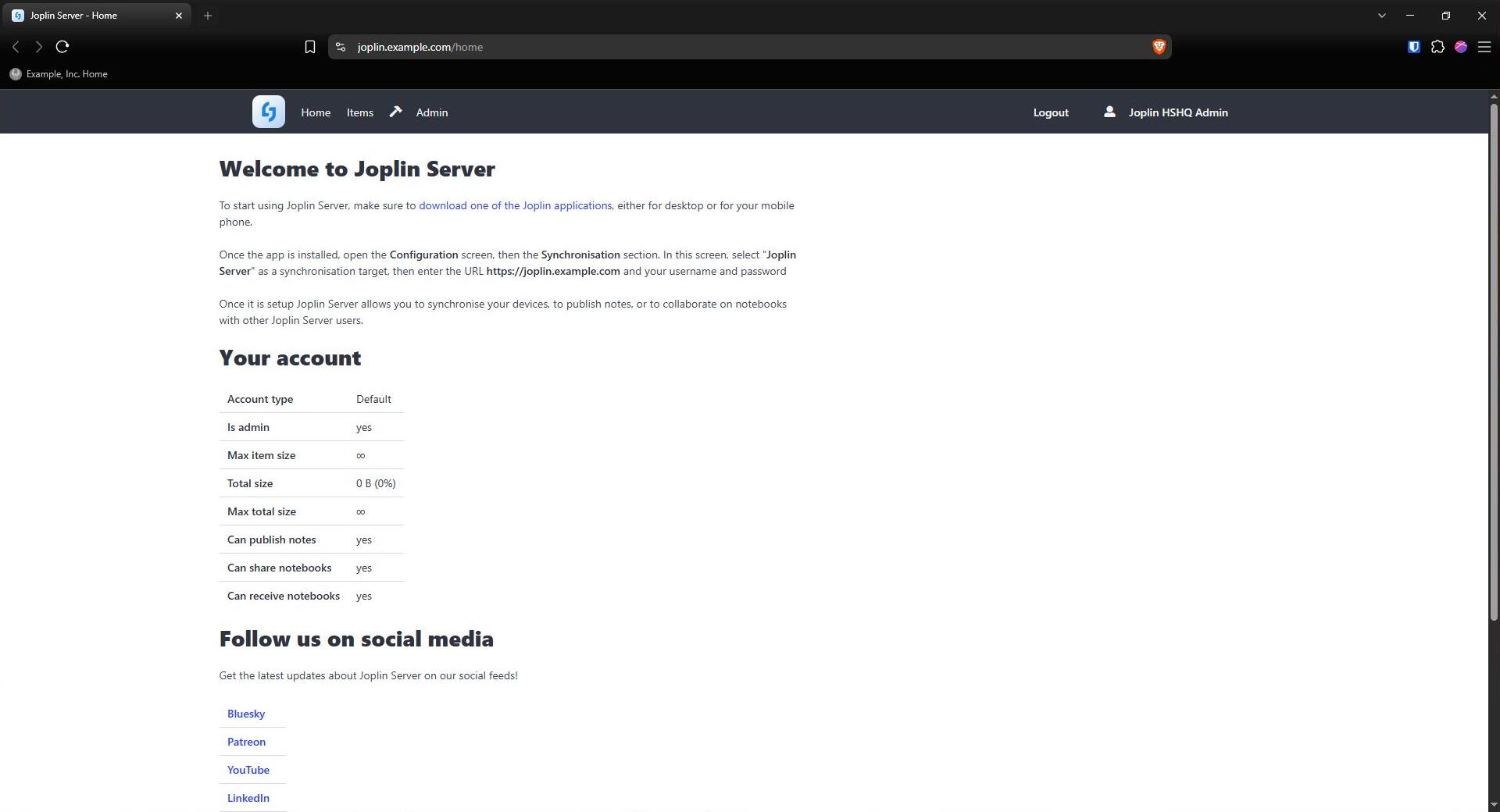This screenshot has height=812, width=1500.
Task: Click the 'Can receive notebooks' label
Action: tap(284, 596)
